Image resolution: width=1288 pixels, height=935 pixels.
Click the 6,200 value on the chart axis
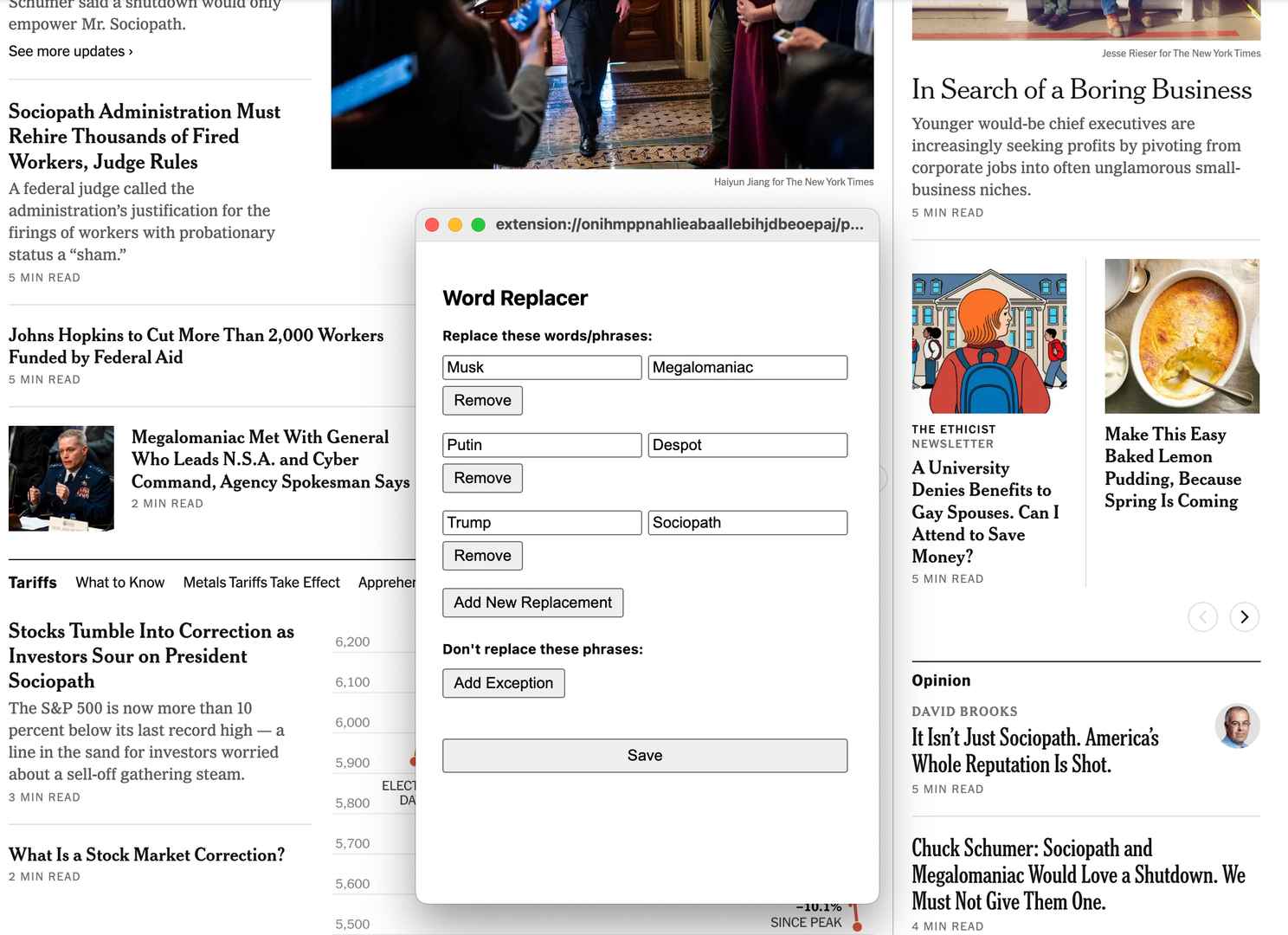[x=352, y=642]
